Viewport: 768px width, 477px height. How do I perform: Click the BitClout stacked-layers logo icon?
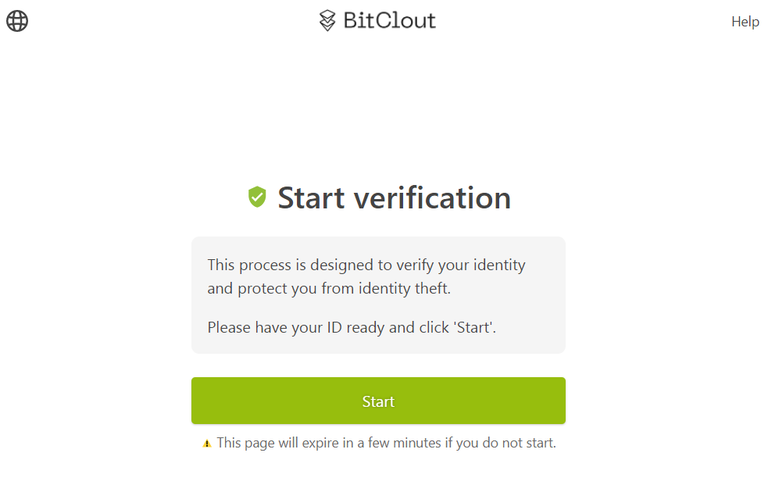(327, 21)
